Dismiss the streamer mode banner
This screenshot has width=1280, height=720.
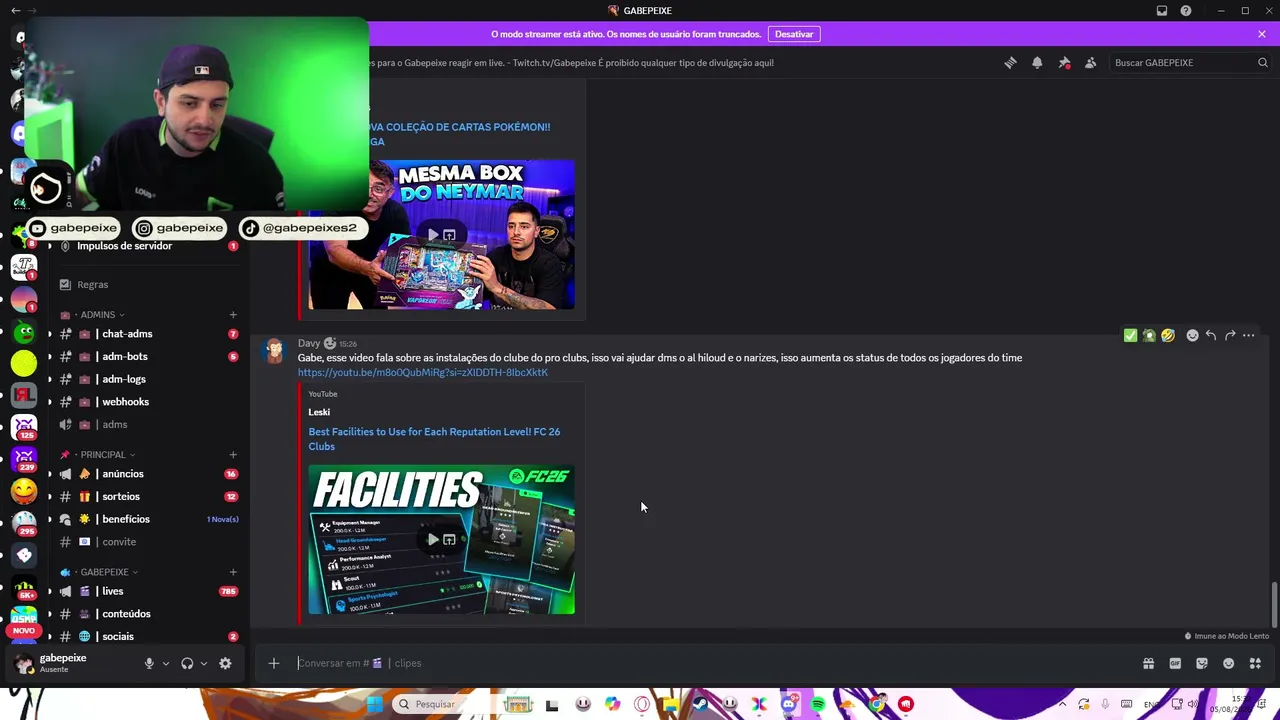coord(1262,34)
